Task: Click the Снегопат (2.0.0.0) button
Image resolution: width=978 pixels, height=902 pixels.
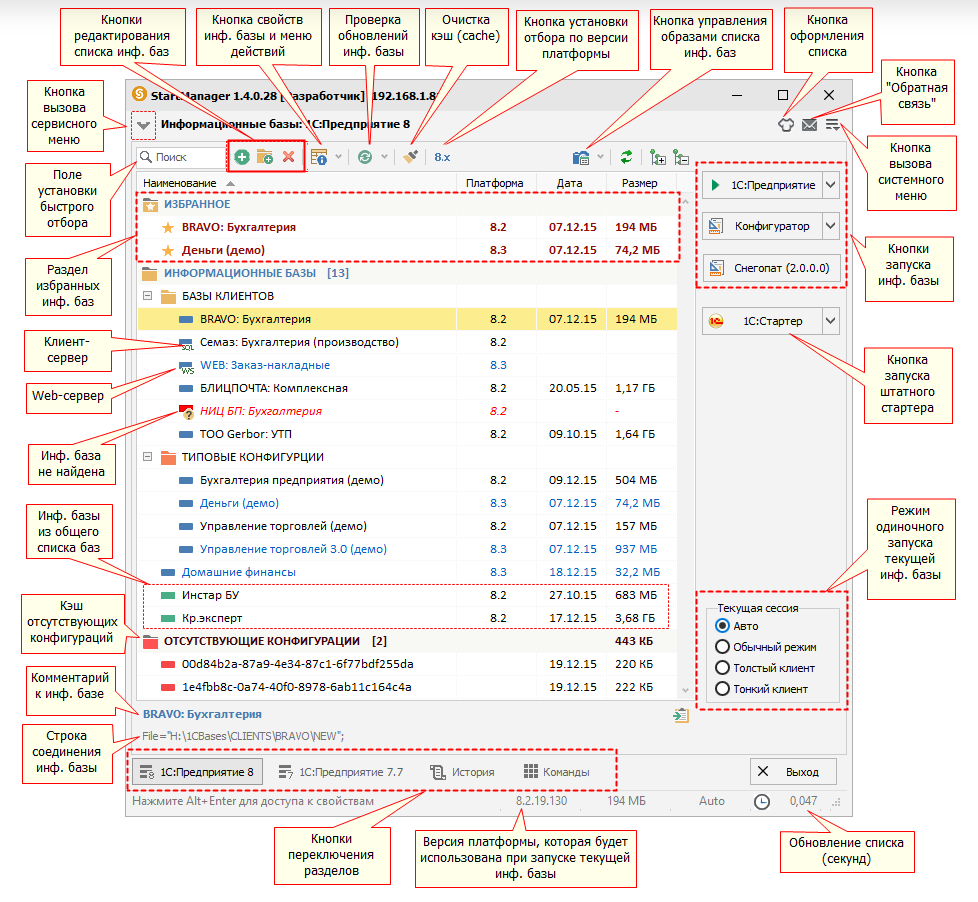Action: coord(771,268)
